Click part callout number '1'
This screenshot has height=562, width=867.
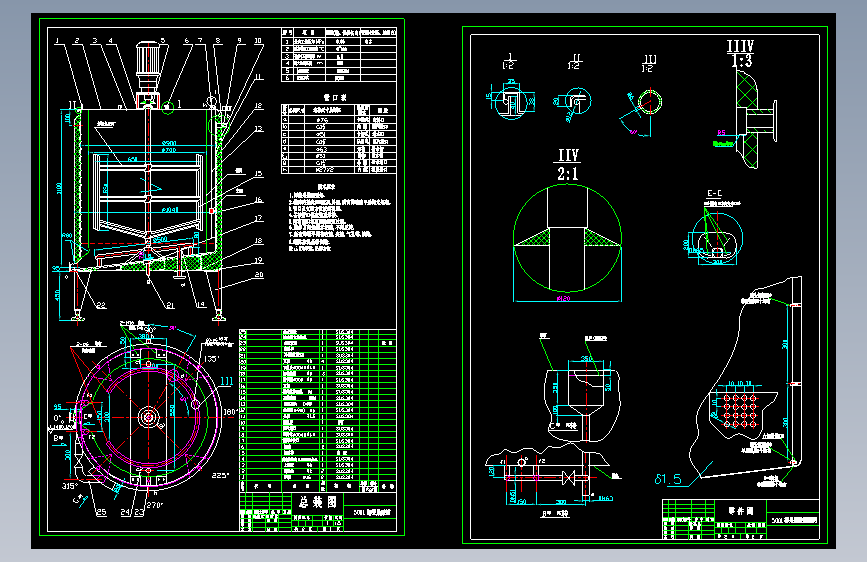coord(57,40)
